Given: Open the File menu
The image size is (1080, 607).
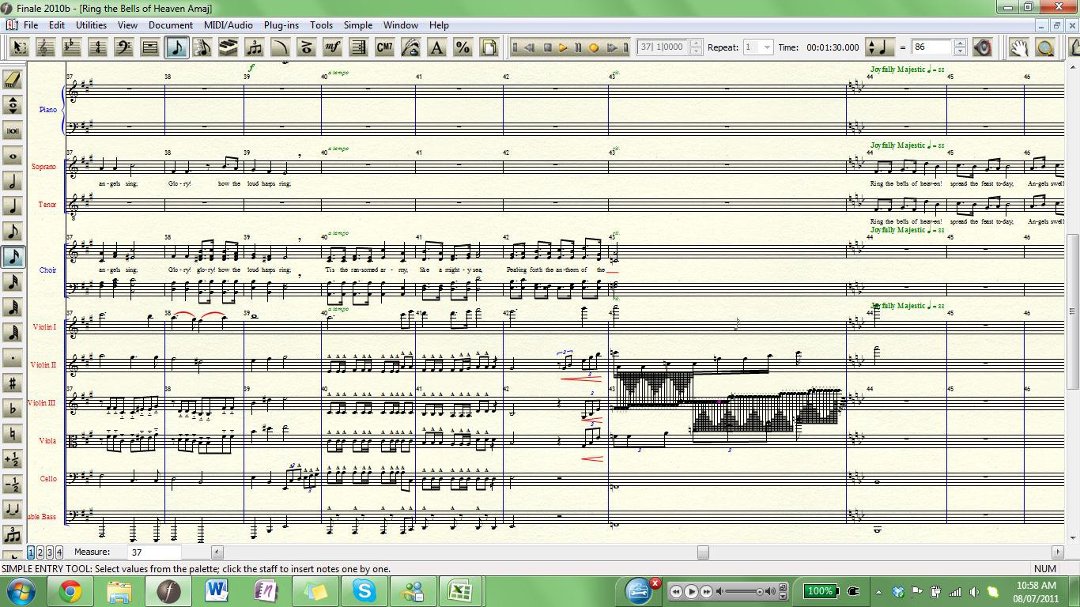Looking at the screenshot, I should [31, 25].
